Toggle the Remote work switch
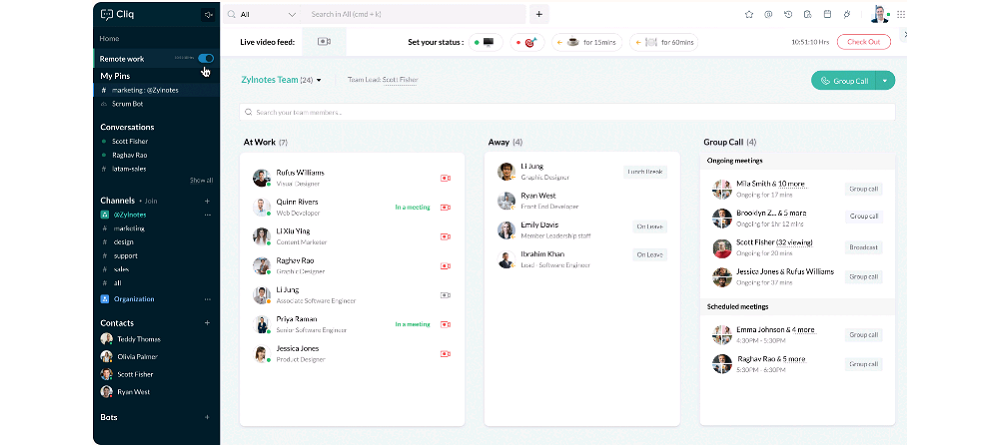 tap(205, 59)
